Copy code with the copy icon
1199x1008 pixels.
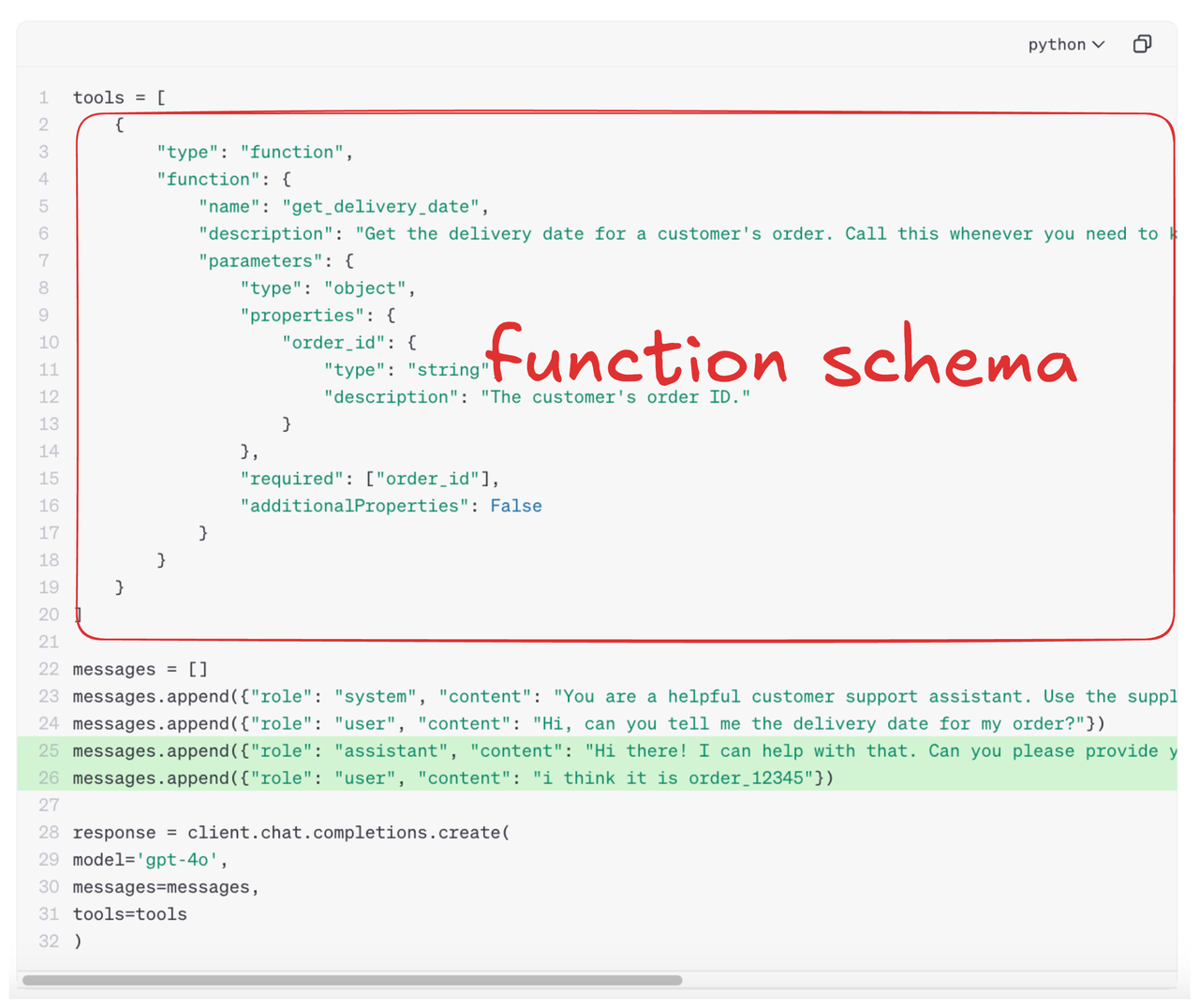tap(1142, 44)
